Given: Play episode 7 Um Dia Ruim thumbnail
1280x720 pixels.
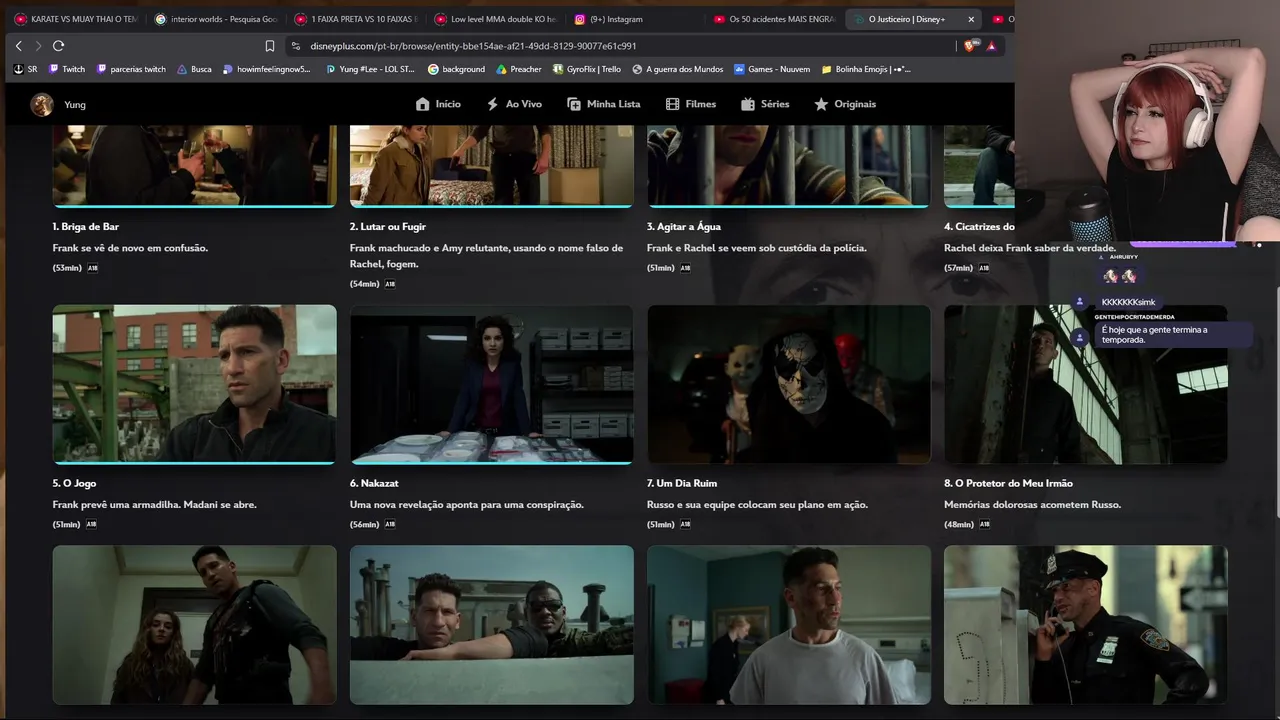Looking at the screenshot, I should pyautogui.click(x=788, y=385).
